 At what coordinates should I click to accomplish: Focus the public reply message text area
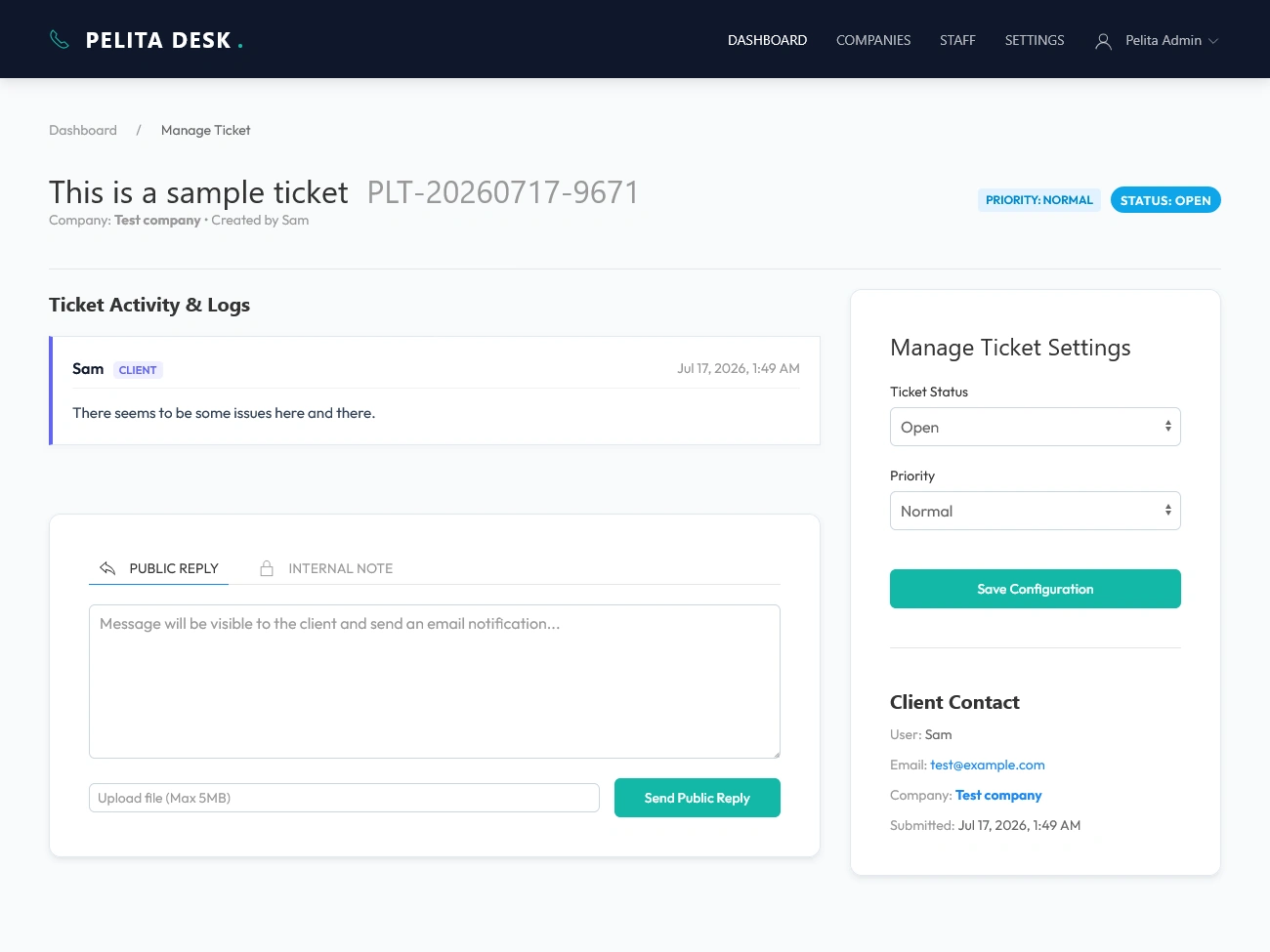tap(435, 682)
